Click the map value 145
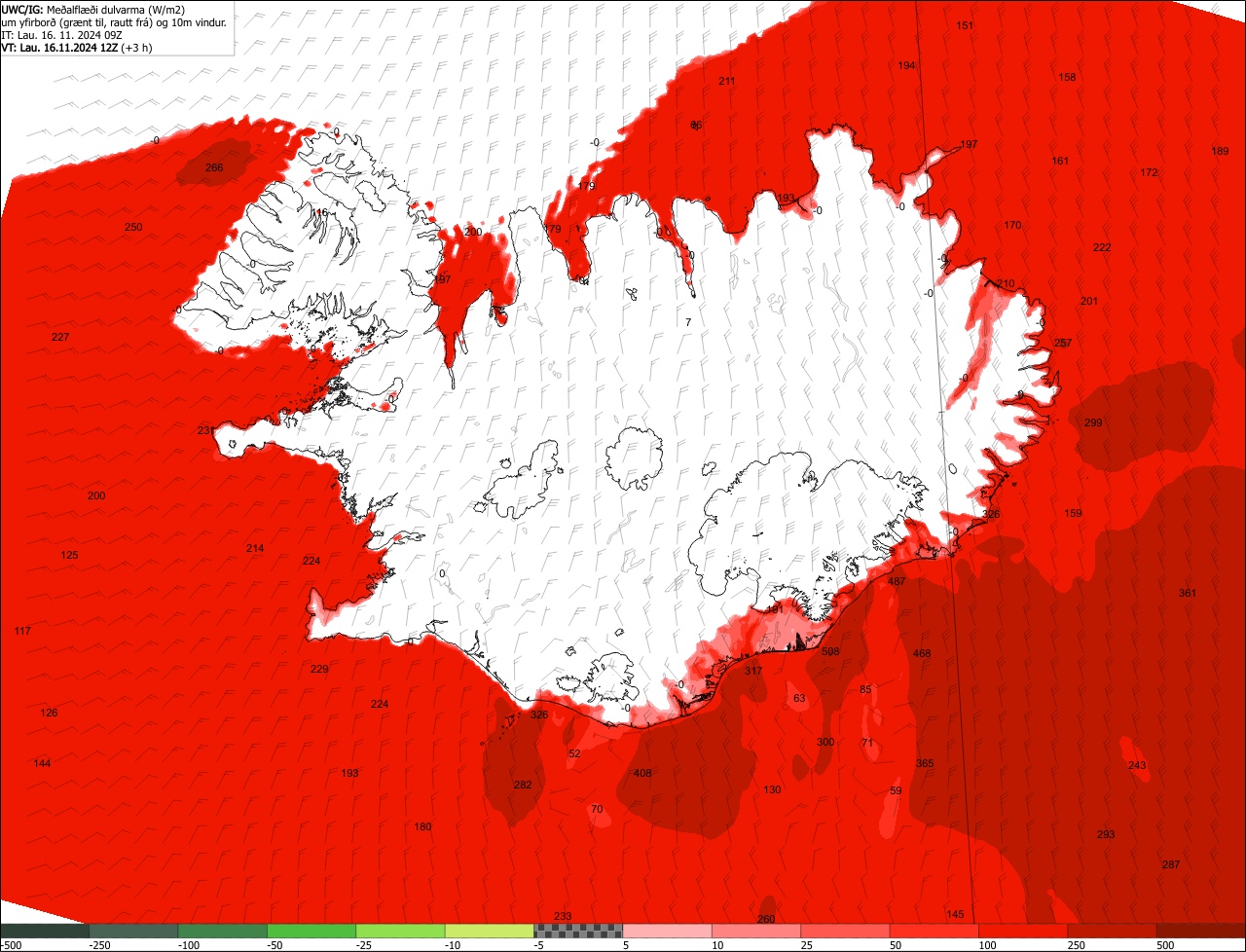 955,914
